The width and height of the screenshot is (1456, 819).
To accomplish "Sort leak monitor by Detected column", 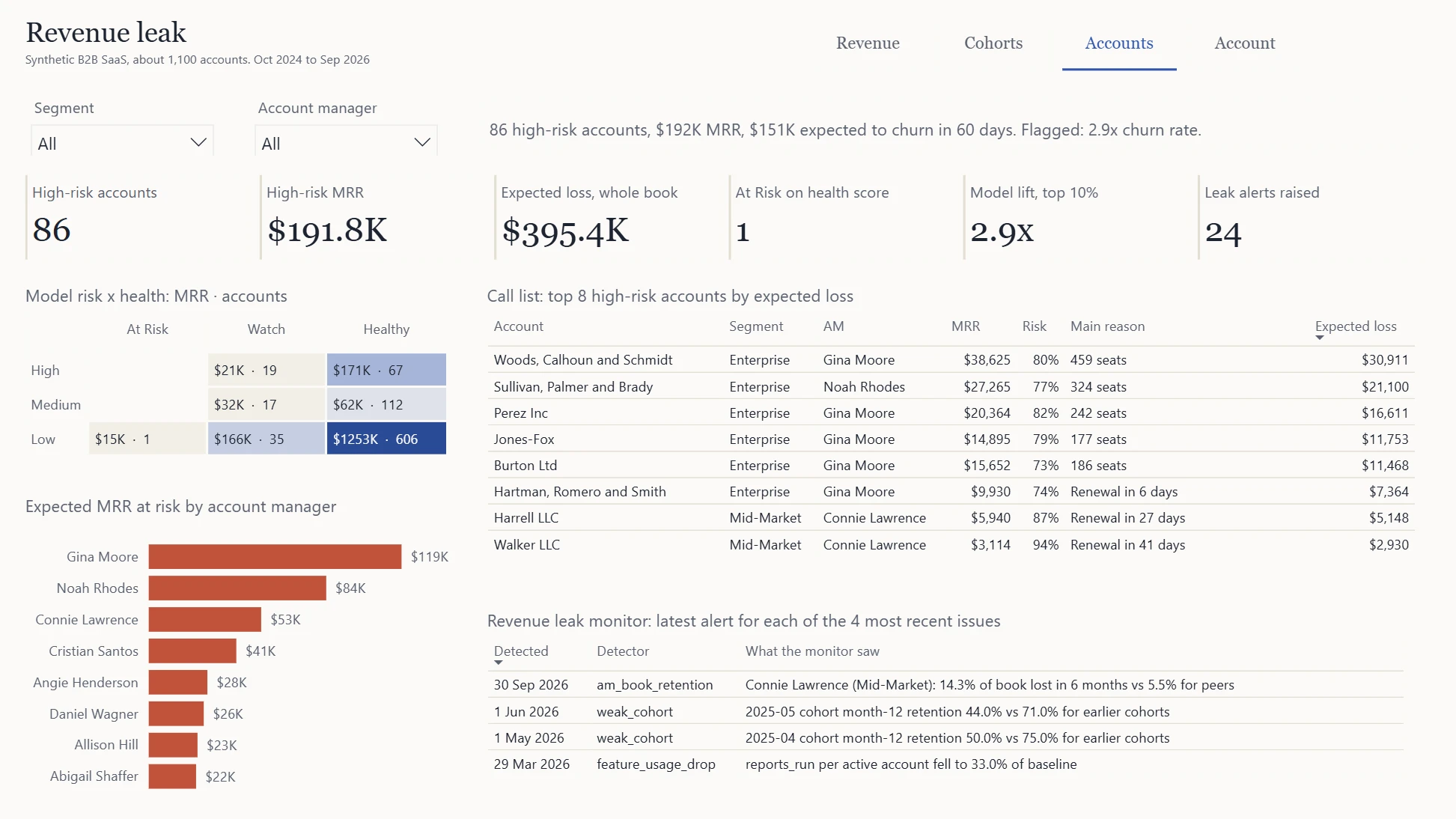I will pyautogui.click(x=521, y=651).
